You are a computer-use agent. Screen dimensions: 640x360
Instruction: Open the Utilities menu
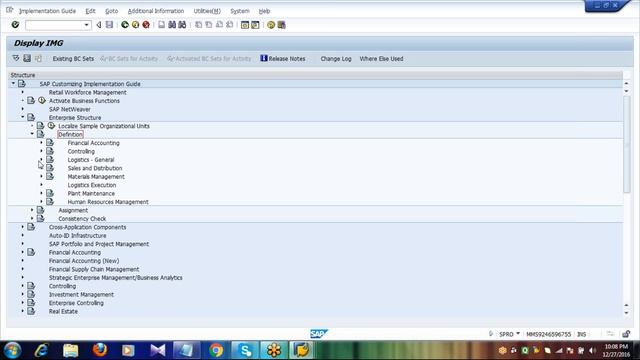(207, 11)
